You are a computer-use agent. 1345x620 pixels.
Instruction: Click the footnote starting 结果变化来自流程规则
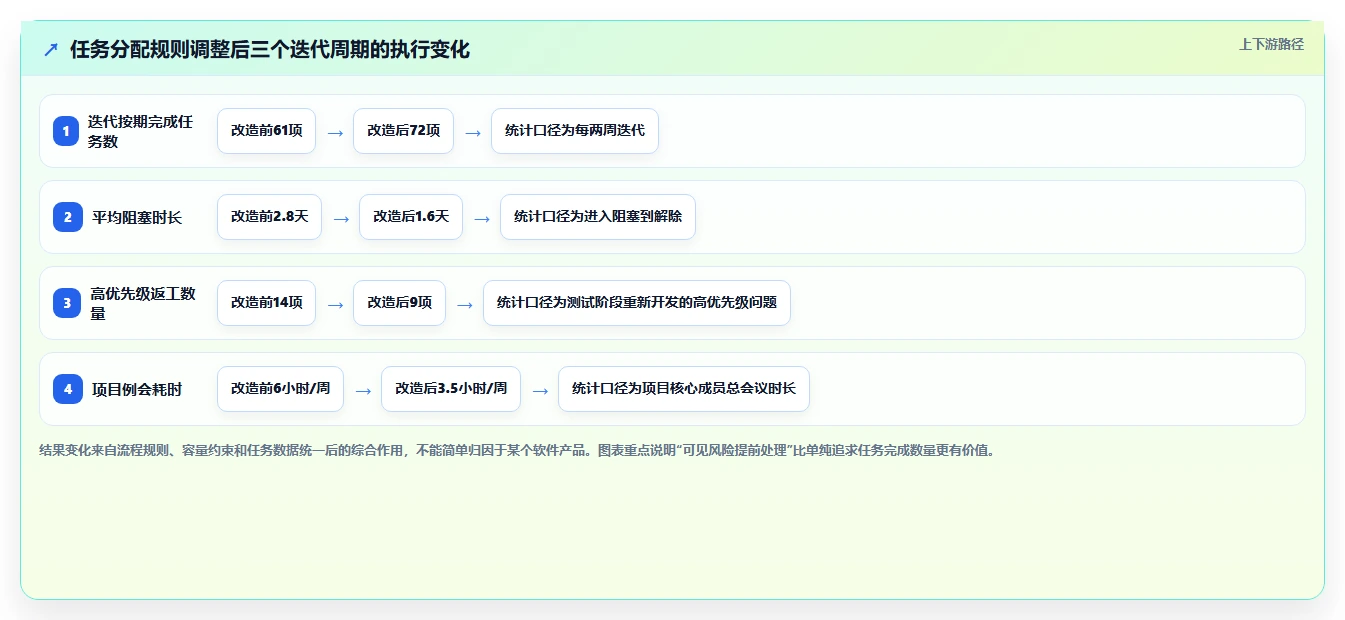coord(517,450)
